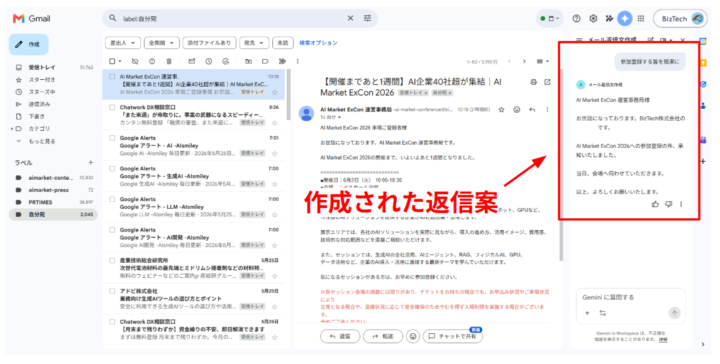Open Gmail settings gear

(593, 18)
